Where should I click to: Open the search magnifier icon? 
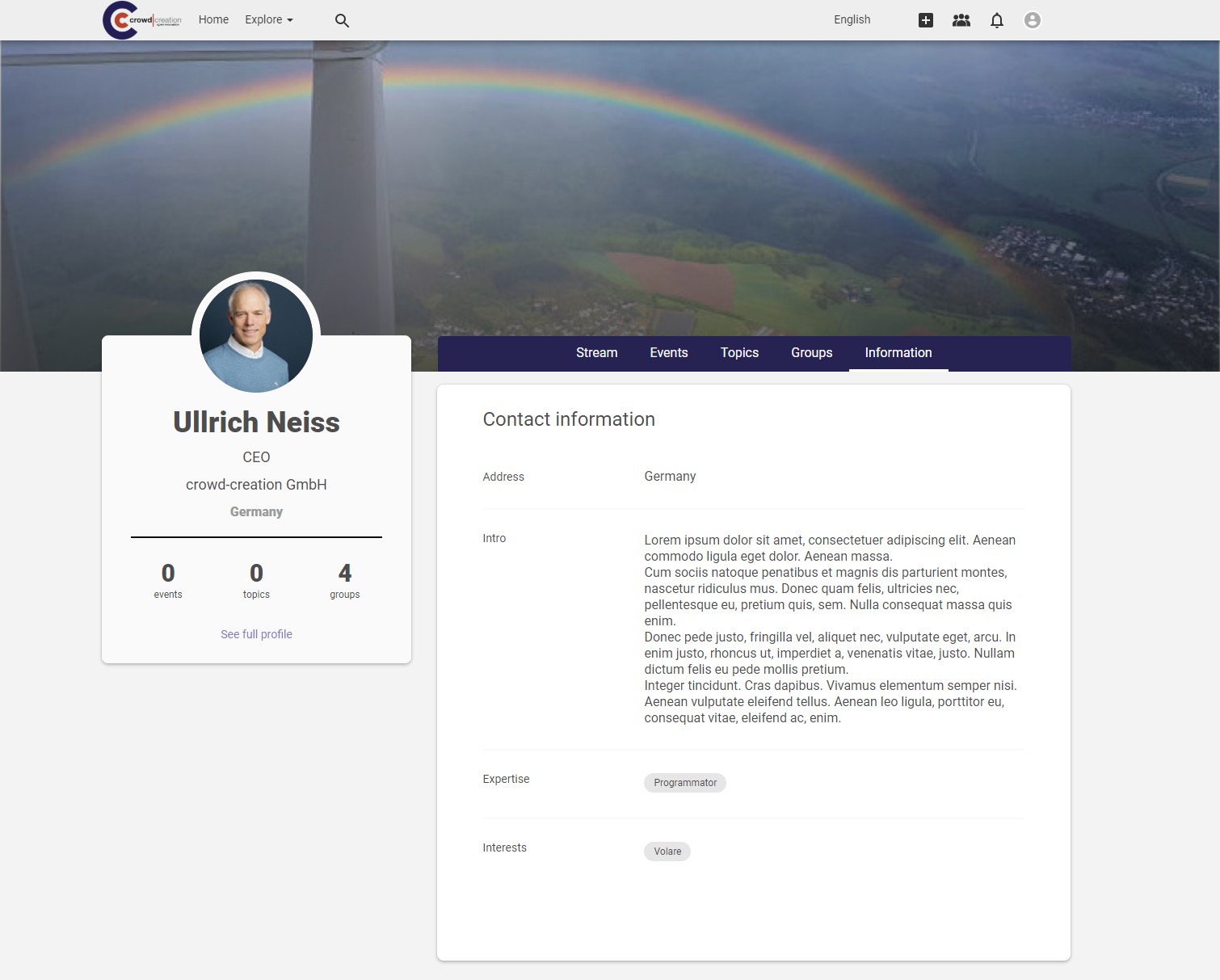[342, 20]
